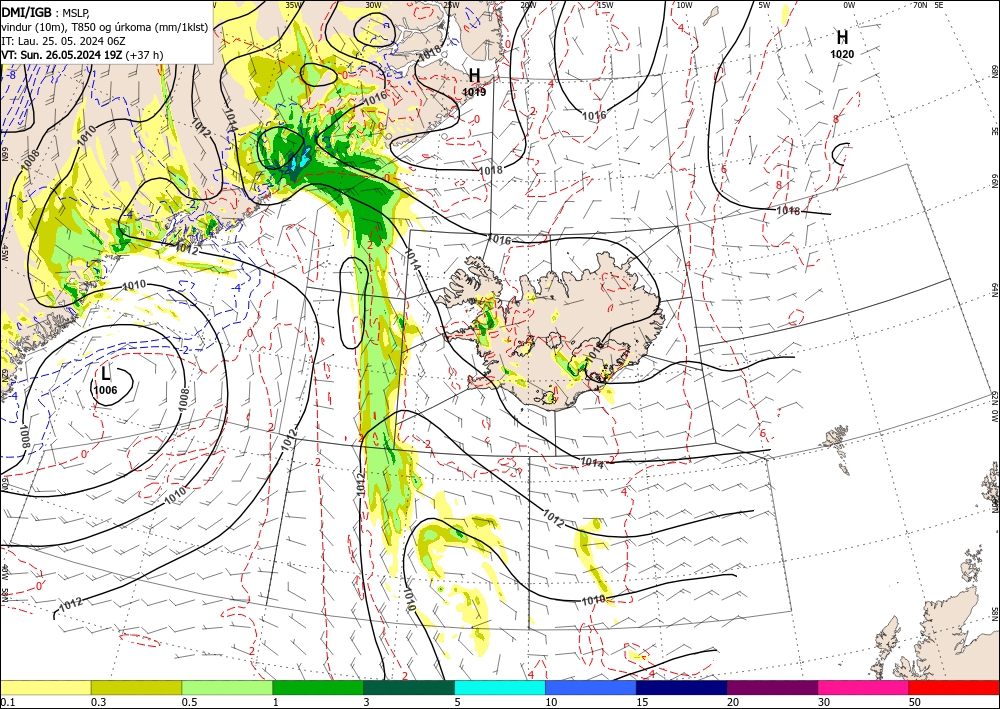Click the '70N' latitude label
This screenshot has width=1000, height=709.
pyautogui.click(x=920, y=5)
